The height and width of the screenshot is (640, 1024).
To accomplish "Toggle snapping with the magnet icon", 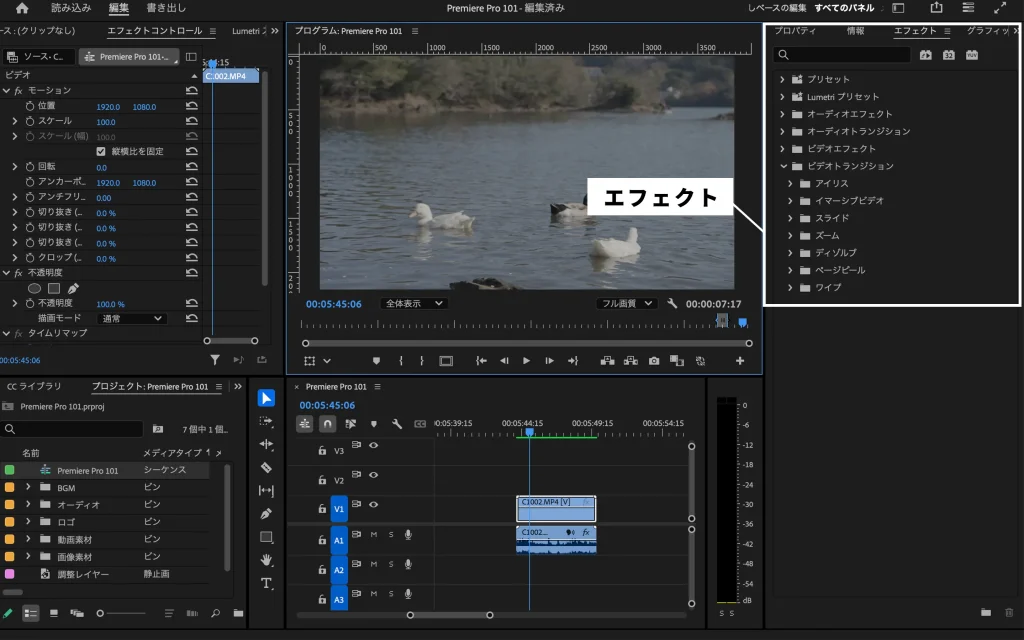I will click(x=327, y=423).
